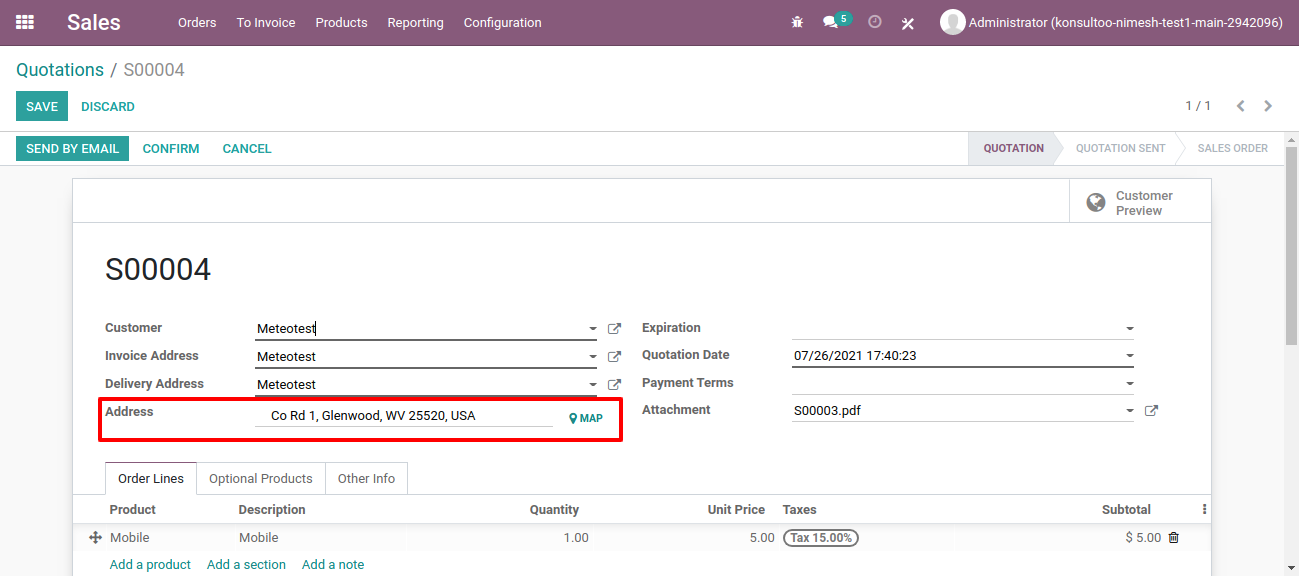This screenshot has height=576, width=1299.
Task: Open the apps grid menu
Action: [x=25, y=22]
